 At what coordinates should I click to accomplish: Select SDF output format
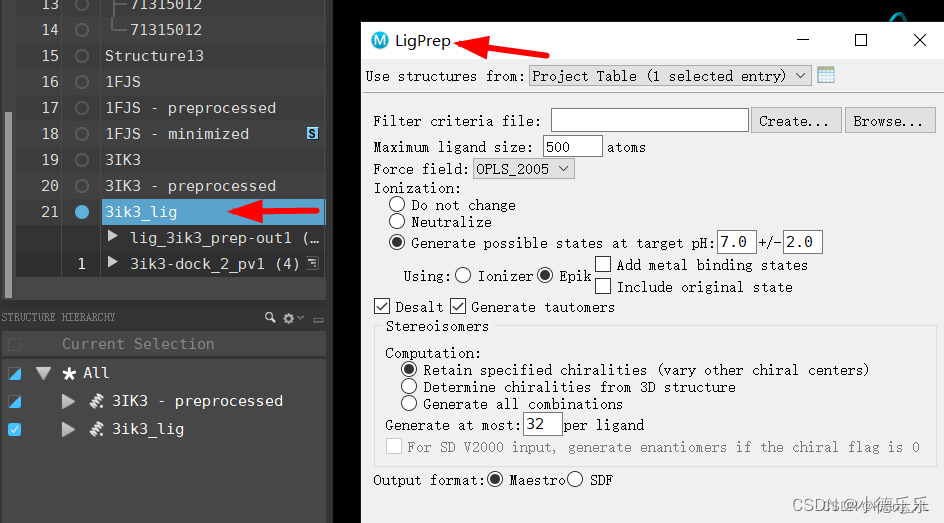pyautogui.click(x=575, y=479)
